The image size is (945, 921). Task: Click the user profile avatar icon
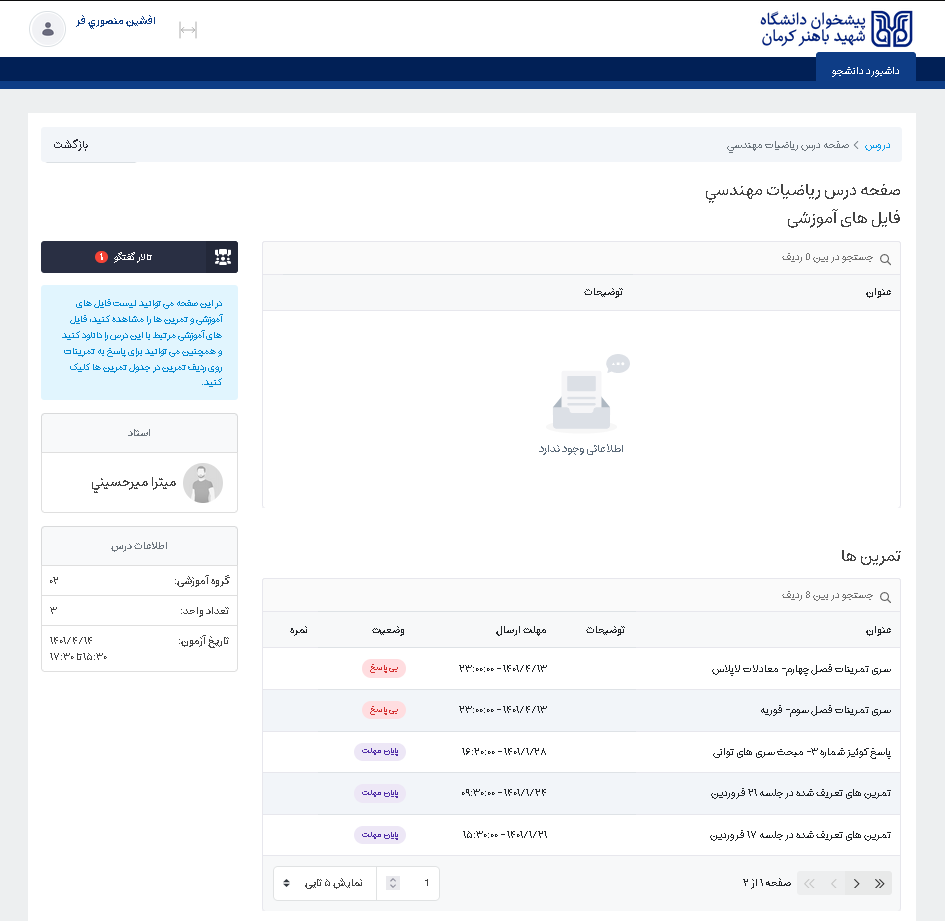click(48, 29)
